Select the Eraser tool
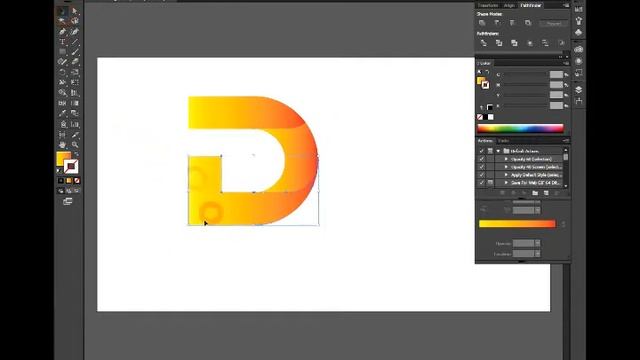This screenshot has height=360, width=640. tap(75, 62)
